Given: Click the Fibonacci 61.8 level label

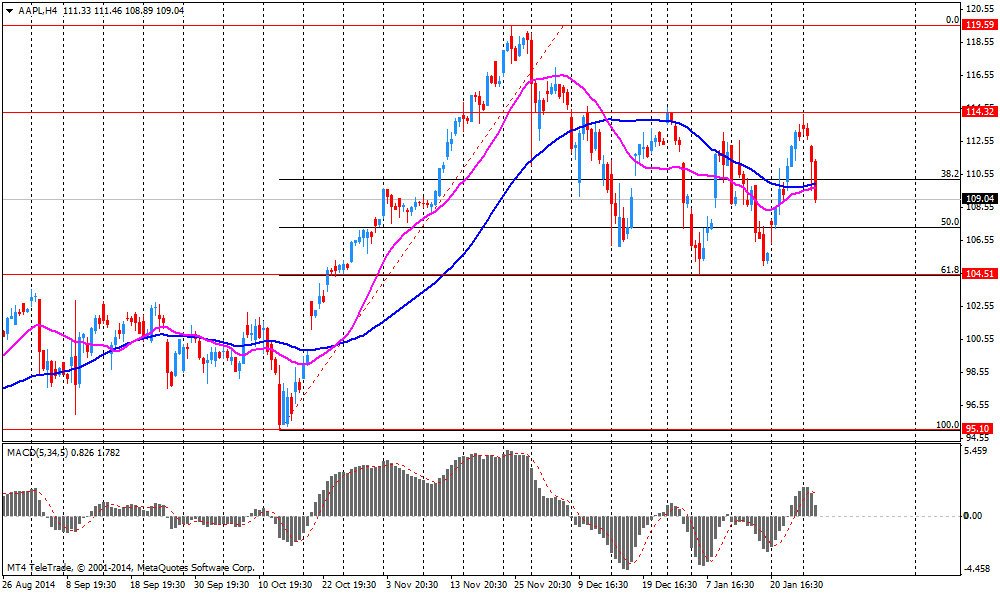Looking at the screenshot, I should [x=950, y=270].
